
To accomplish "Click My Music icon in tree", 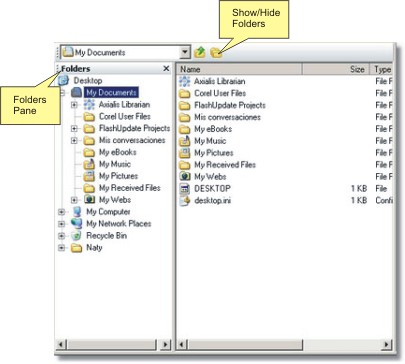I will pyautogui.click(x=89, y=164).
